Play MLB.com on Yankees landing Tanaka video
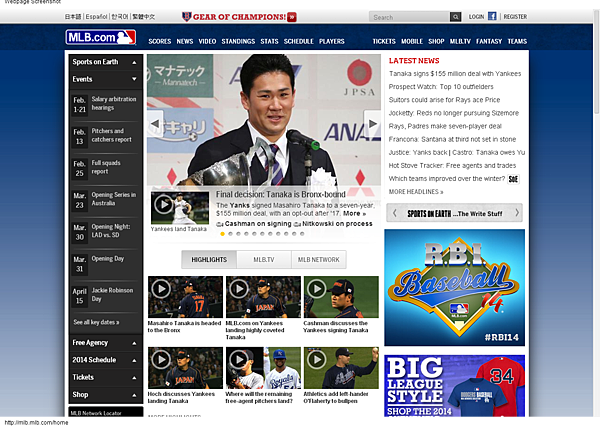Screen dimensions: 600x426 point(263,297)
